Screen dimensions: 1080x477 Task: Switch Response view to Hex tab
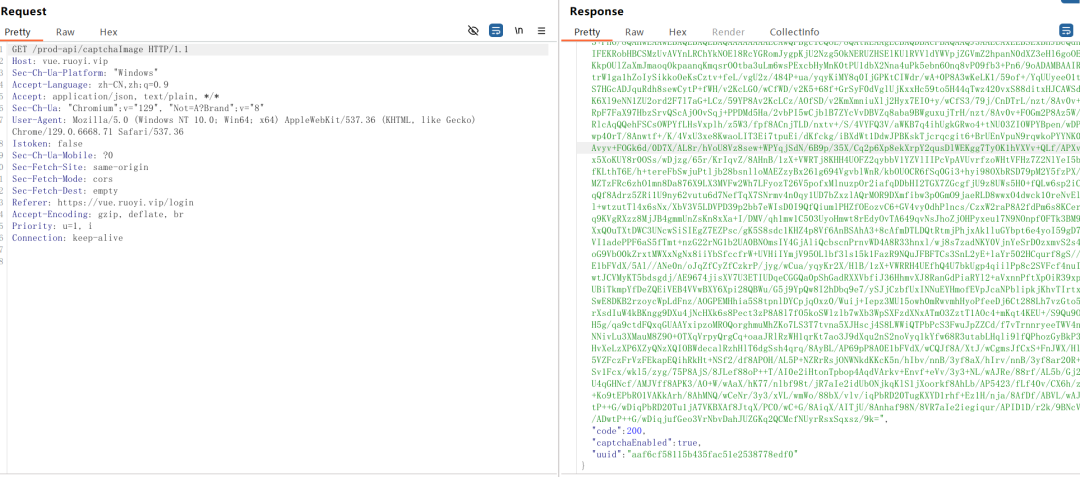pos(678,32)
